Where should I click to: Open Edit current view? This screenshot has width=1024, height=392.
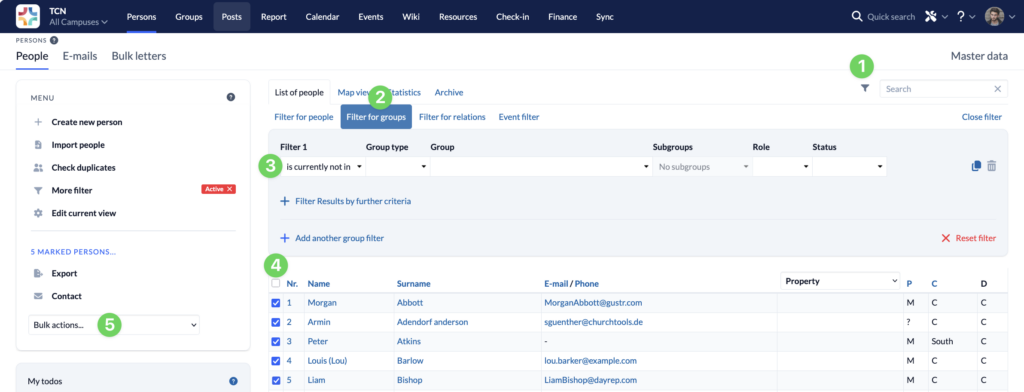[x=84, y=213]
